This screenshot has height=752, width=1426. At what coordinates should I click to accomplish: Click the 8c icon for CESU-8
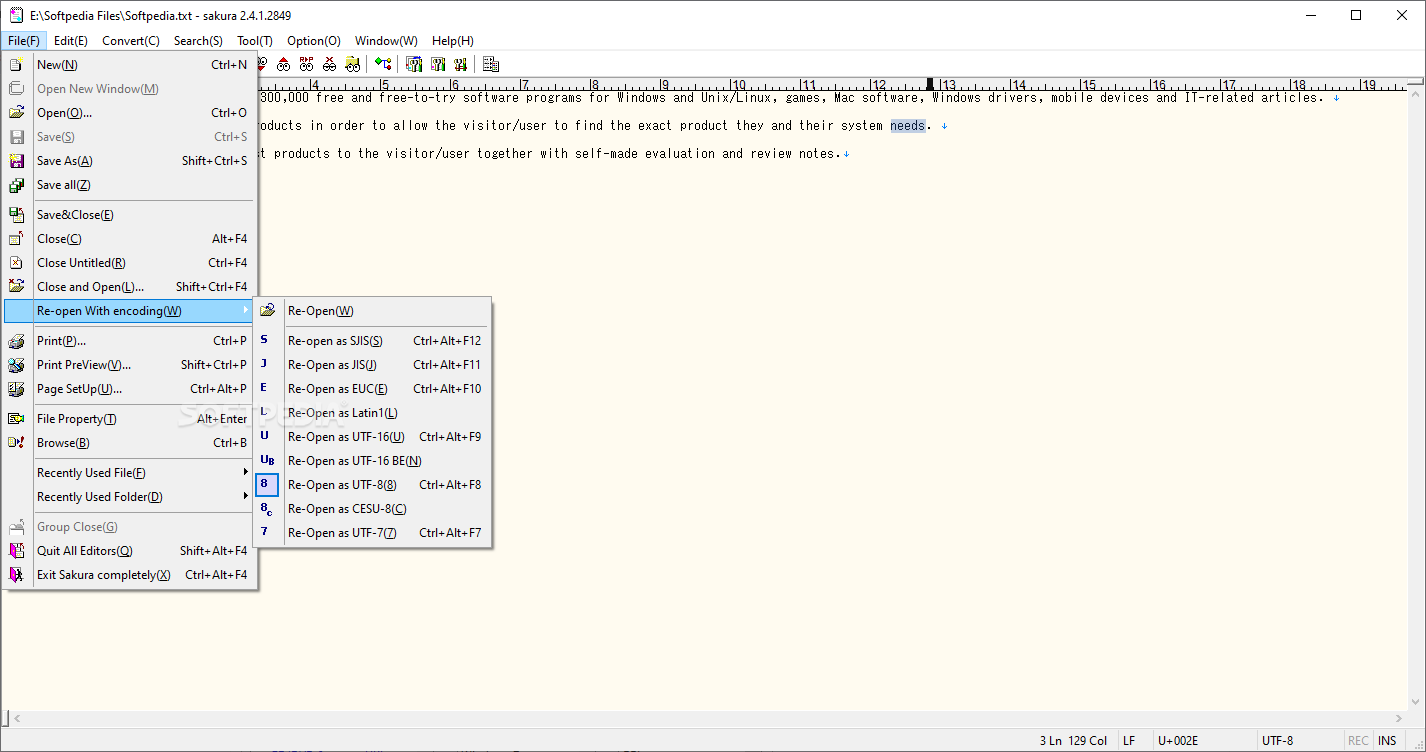(266, 509)
